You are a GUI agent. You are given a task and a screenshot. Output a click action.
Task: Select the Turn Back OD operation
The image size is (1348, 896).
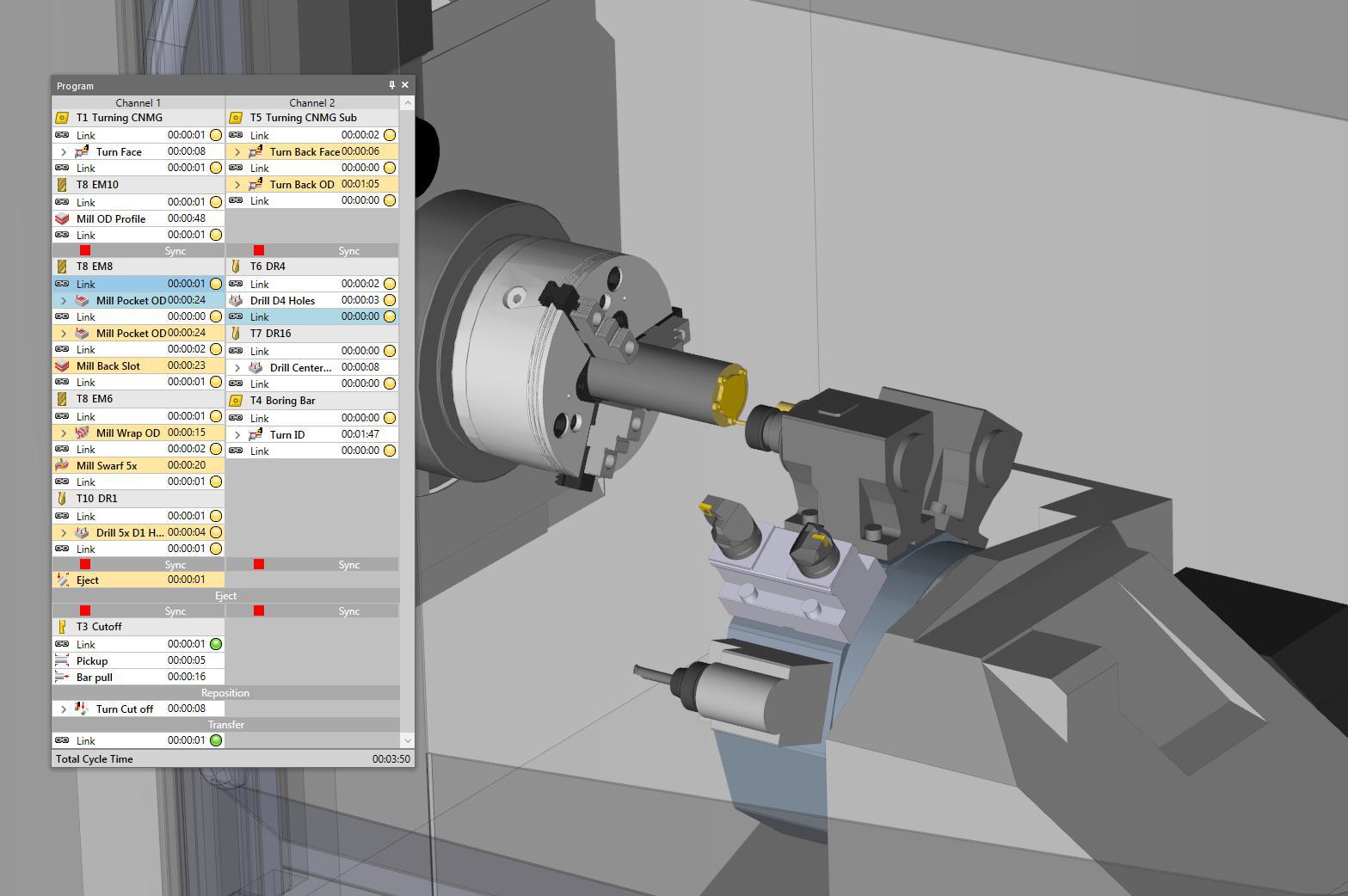click(301, 184)
